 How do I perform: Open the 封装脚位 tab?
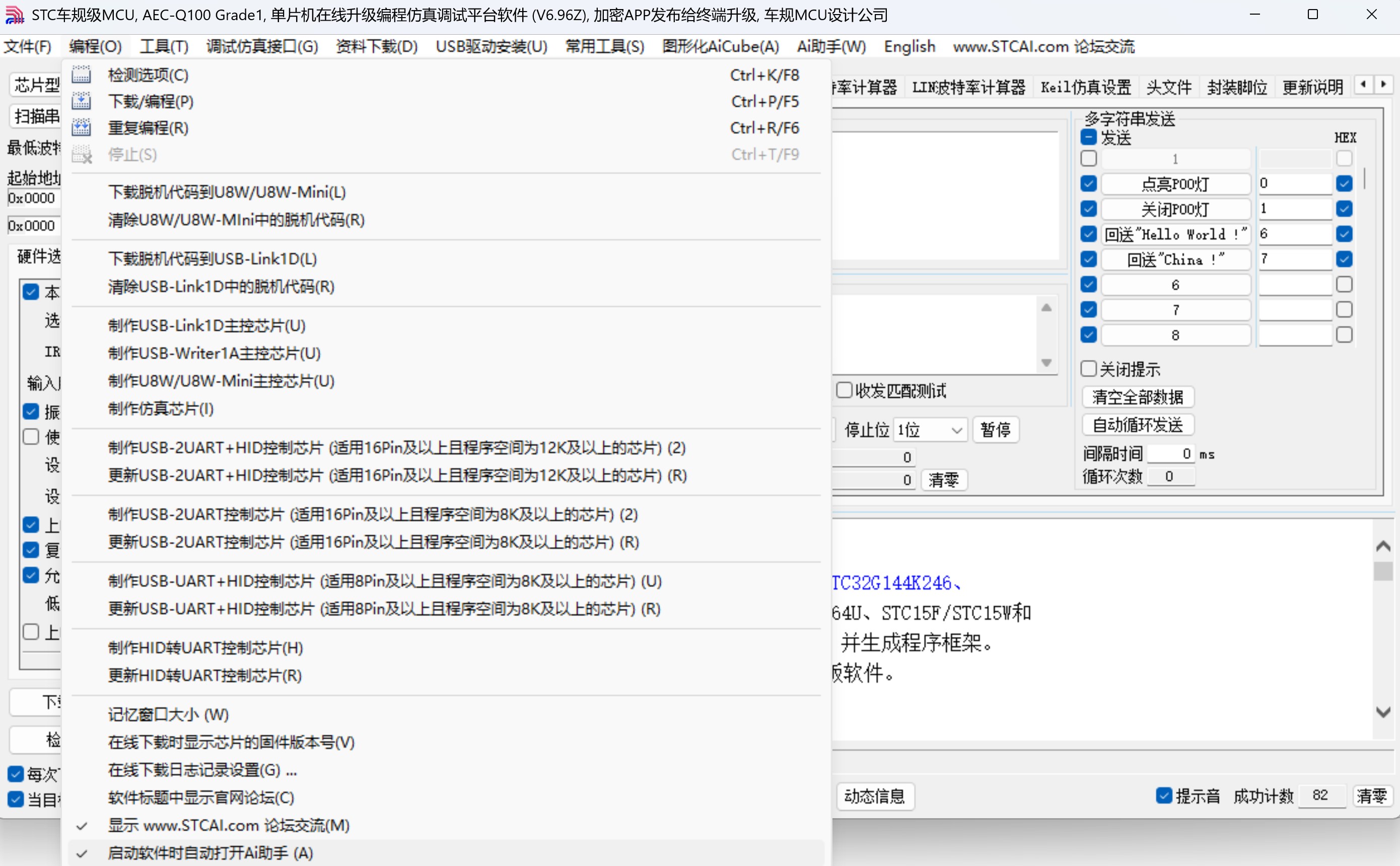(x=1237, y=87)
